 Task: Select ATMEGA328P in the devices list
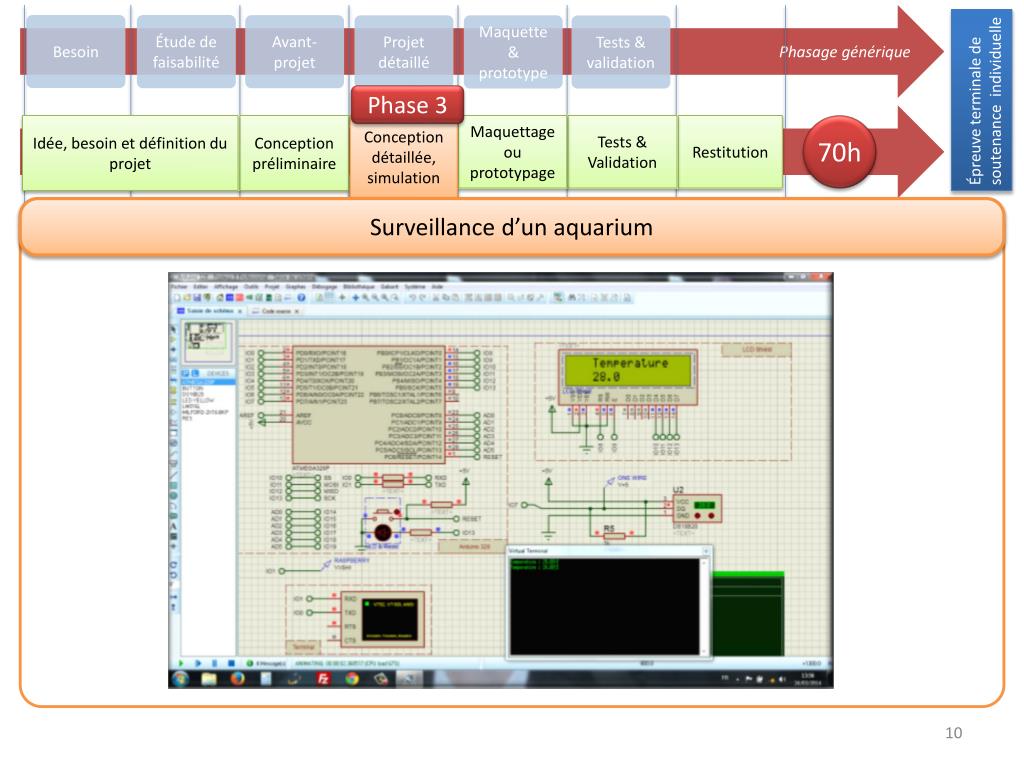(x=206, y=381)
